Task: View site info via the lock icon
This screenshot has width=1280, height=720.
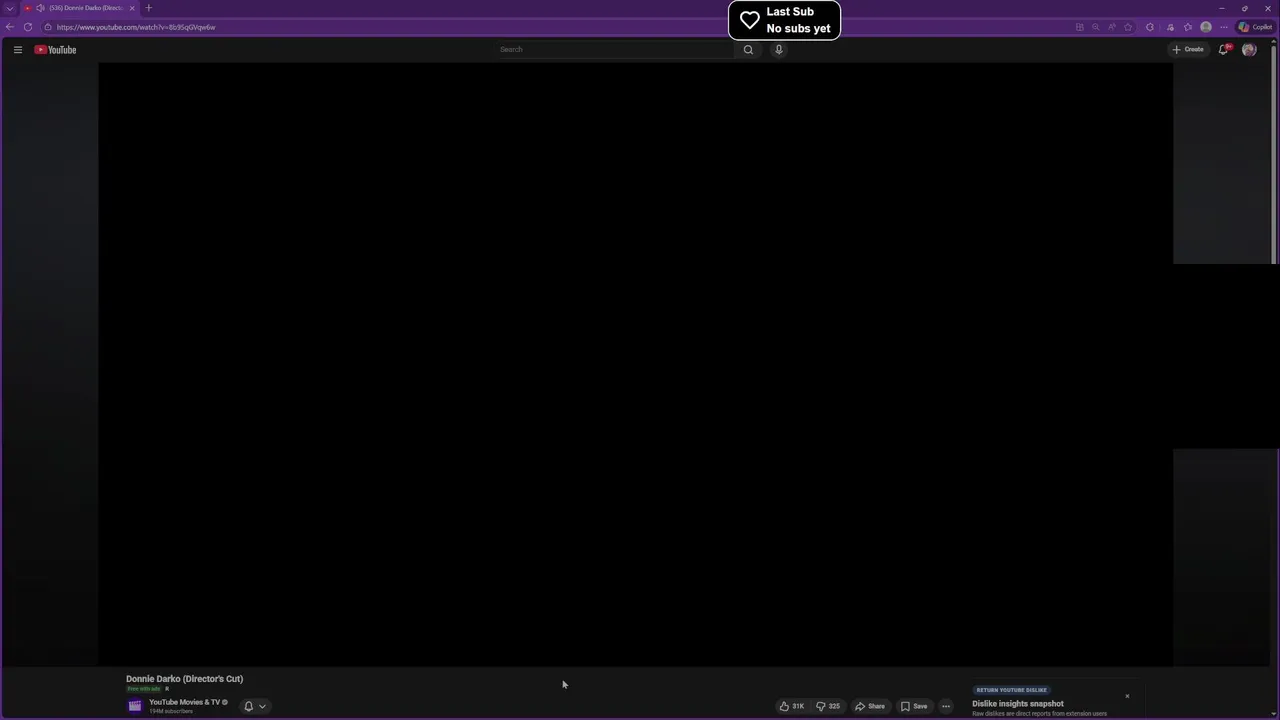Action: pyautogui.click(x=47, y=27)
